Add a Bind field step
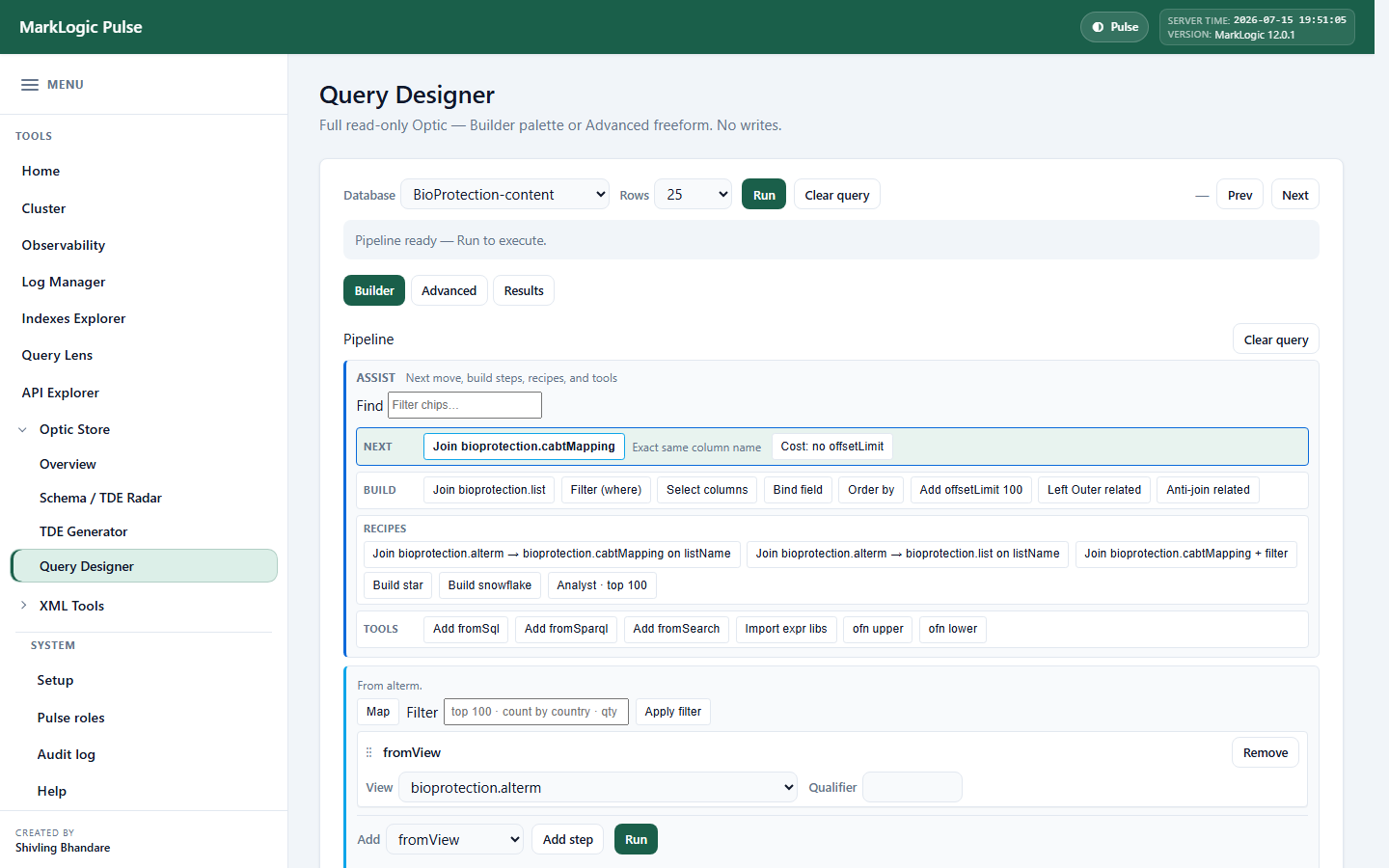 click(x=798, y=490)
